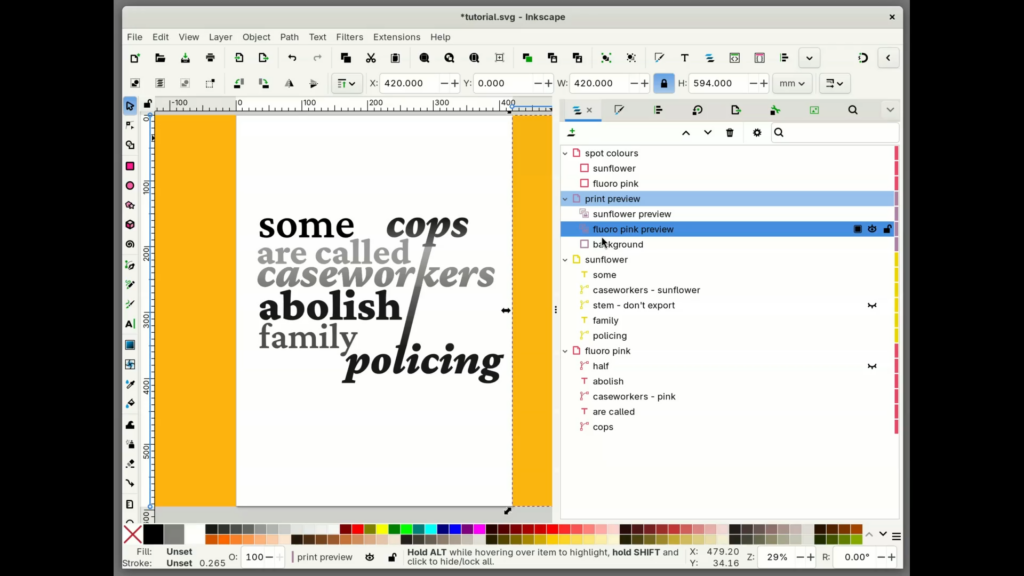Select the Ellipse tool
The height and width of the screenshot is (576, 1024).
pos(130,185)
